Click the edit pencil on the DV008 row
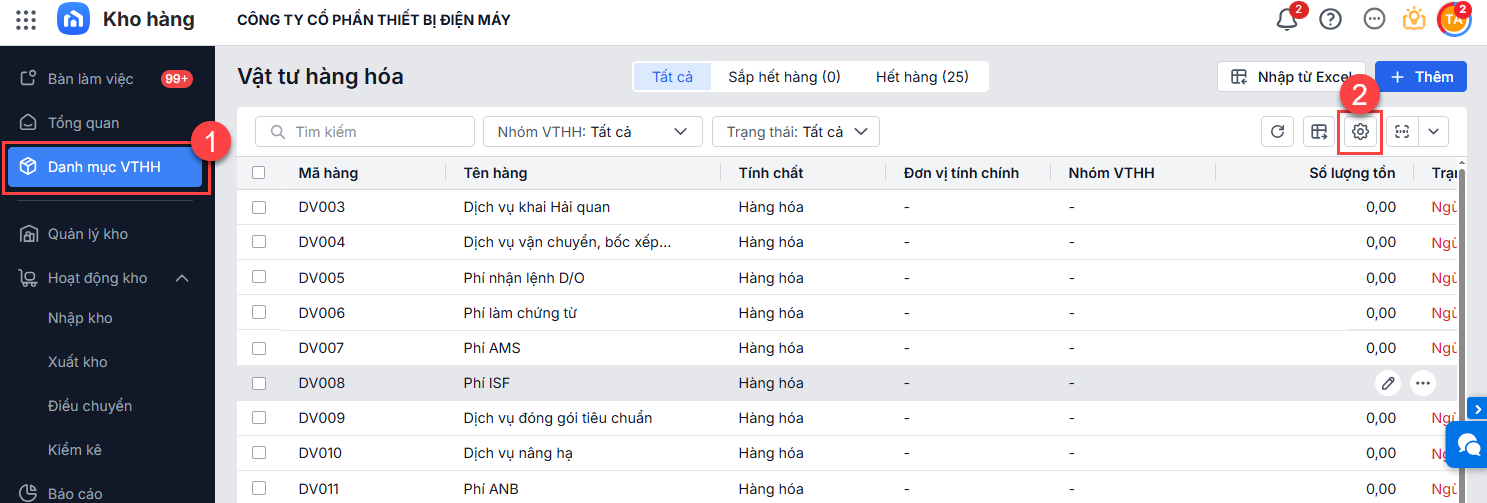Viewport: 1487px width, 503px height. click(1387, 383)
